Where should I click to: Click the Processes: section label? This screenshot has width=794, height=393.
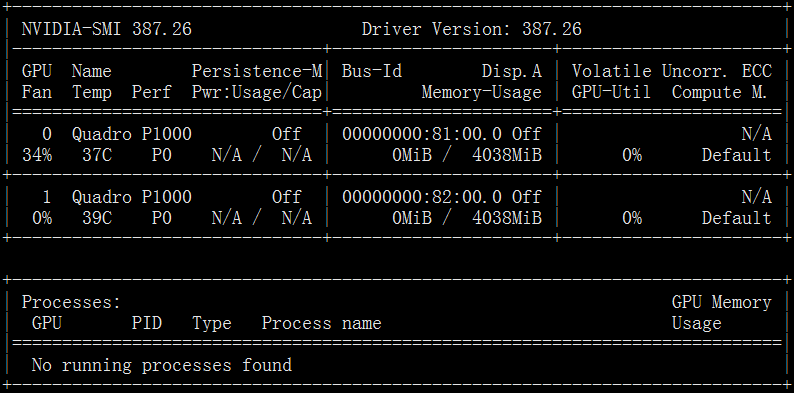[x=71, y=302]
